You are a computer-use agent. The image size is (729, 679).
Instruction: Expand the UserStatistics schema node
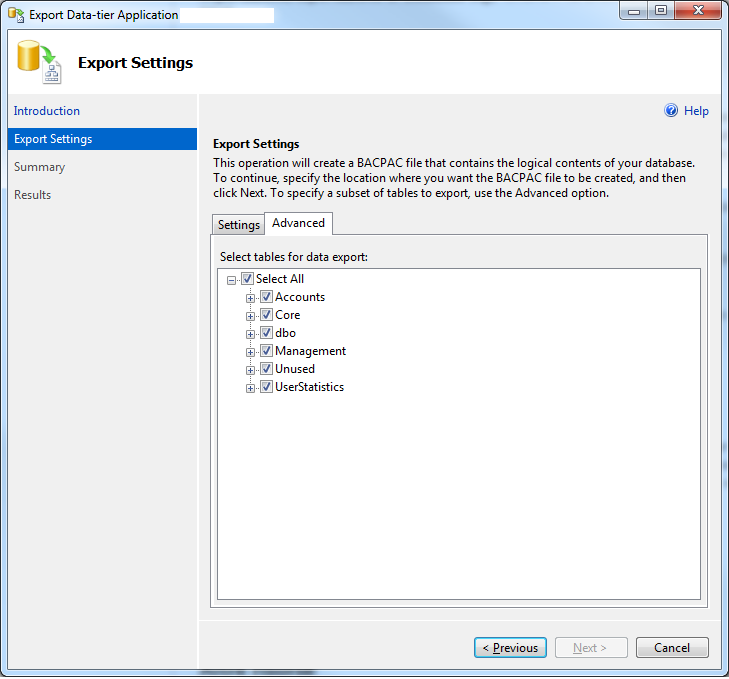(x=251, y=388)
